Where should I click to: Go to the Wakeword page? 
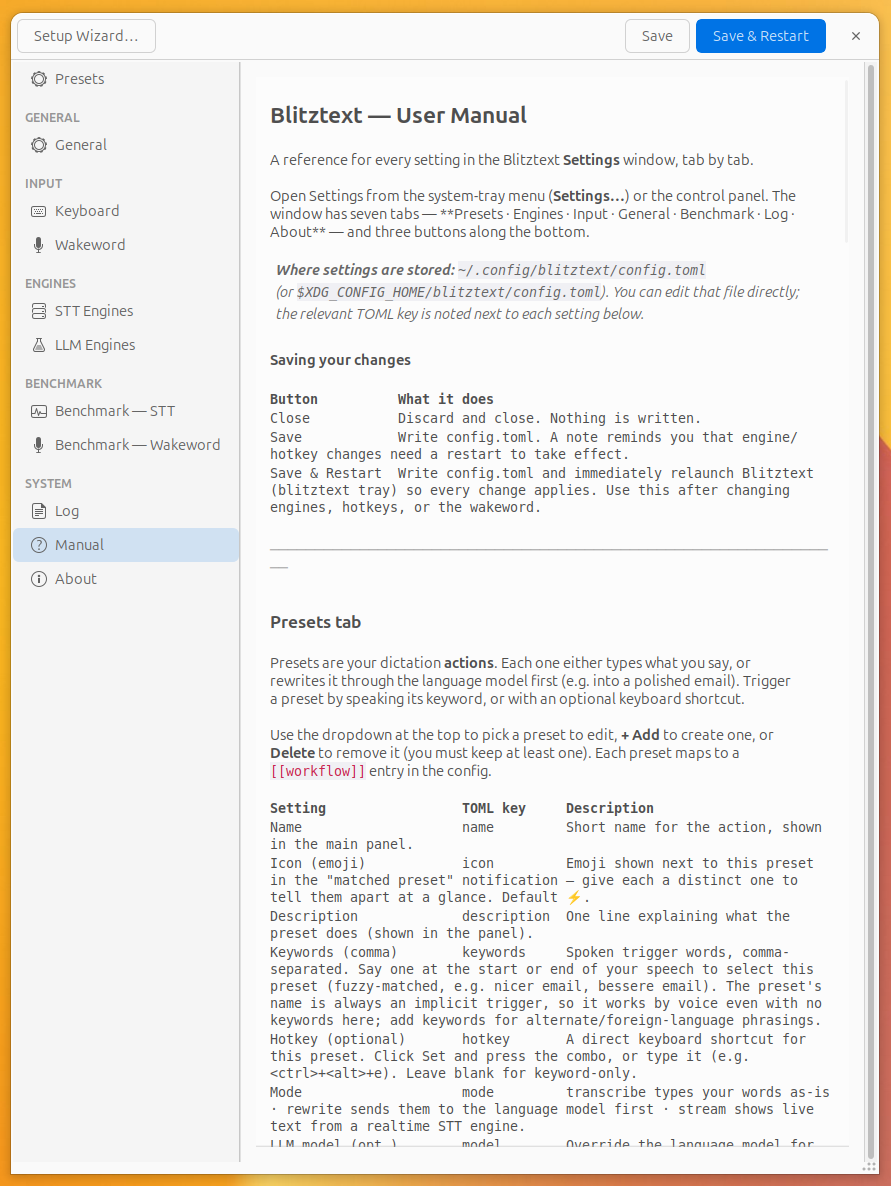click(x=126, y=245)
